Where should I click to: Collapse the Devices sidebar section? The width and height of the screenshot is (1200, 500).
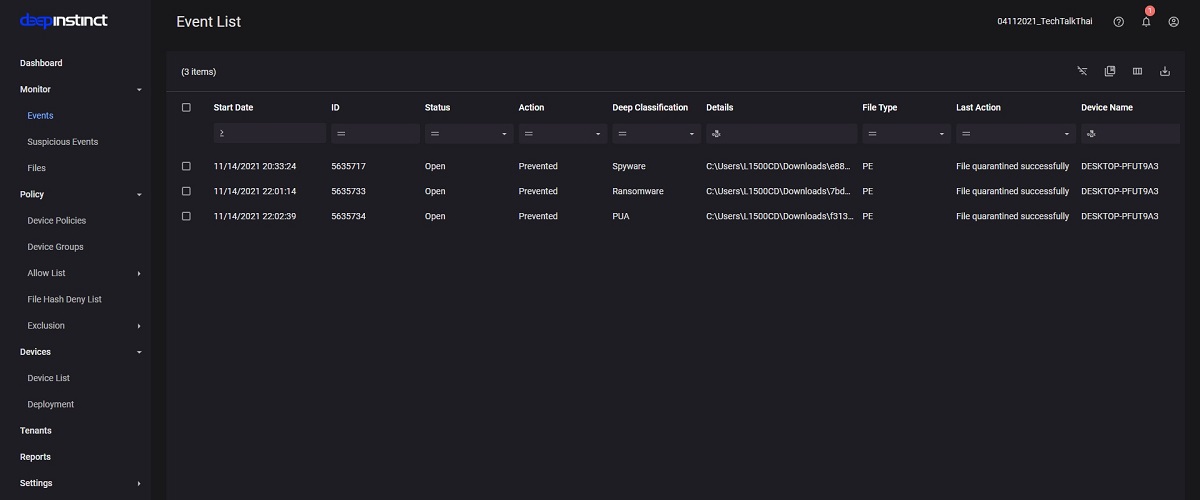(139, 352)
